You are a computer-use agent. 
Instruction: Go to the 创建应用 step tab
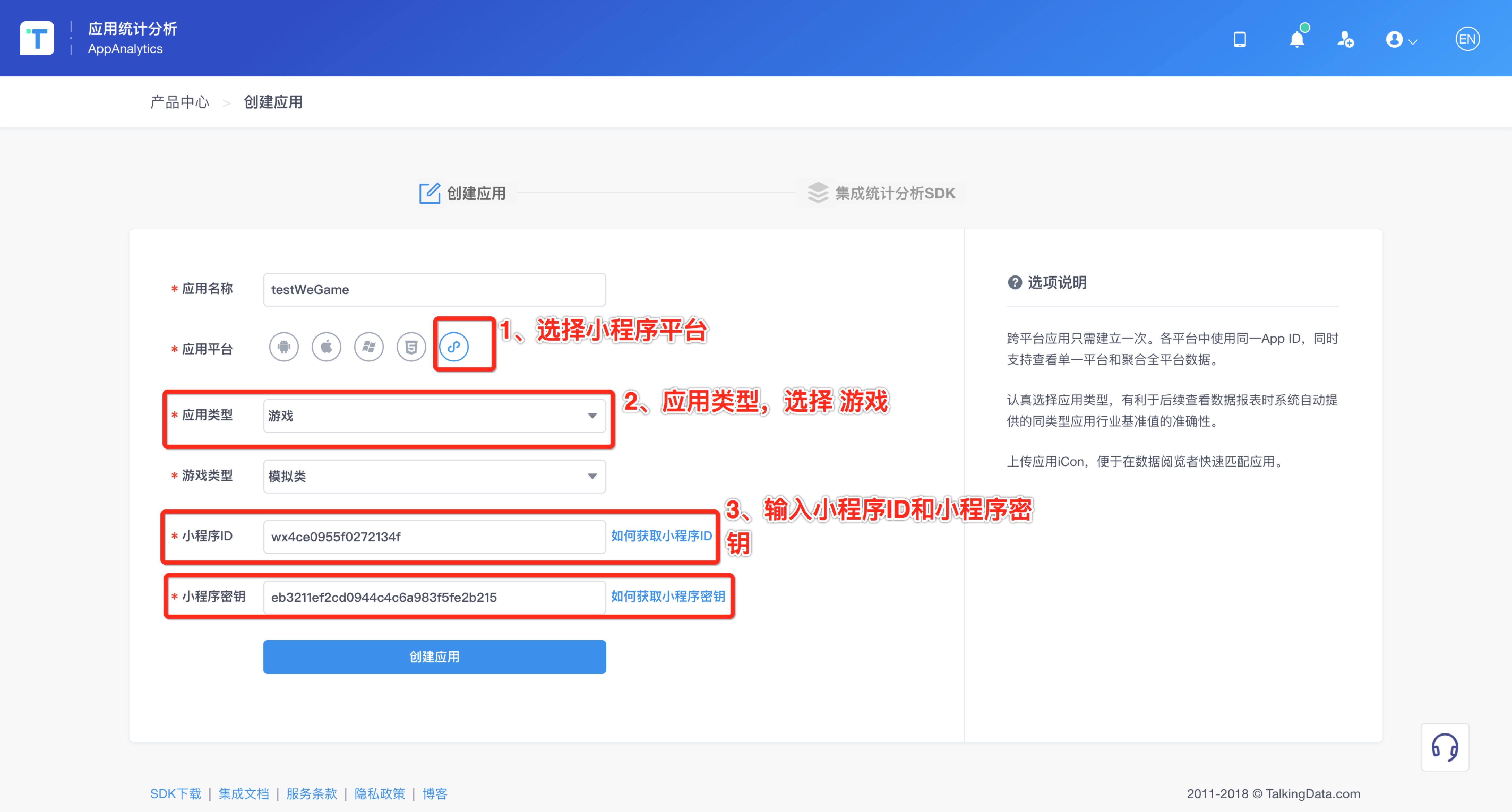pyautogui.click(x=462, y=193)
